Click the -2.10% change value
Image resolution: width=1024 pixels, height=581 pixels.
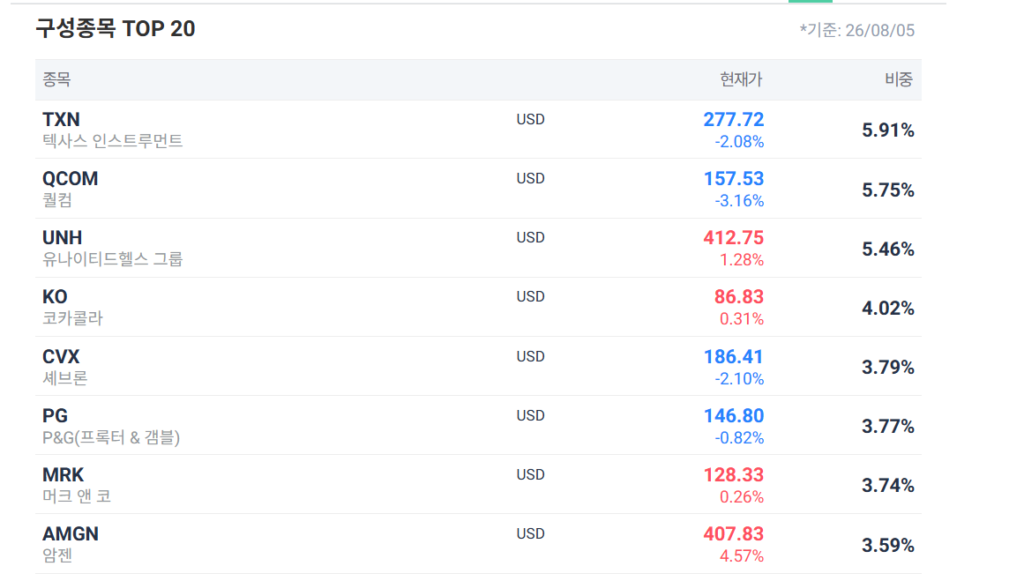tap(739, 379)
